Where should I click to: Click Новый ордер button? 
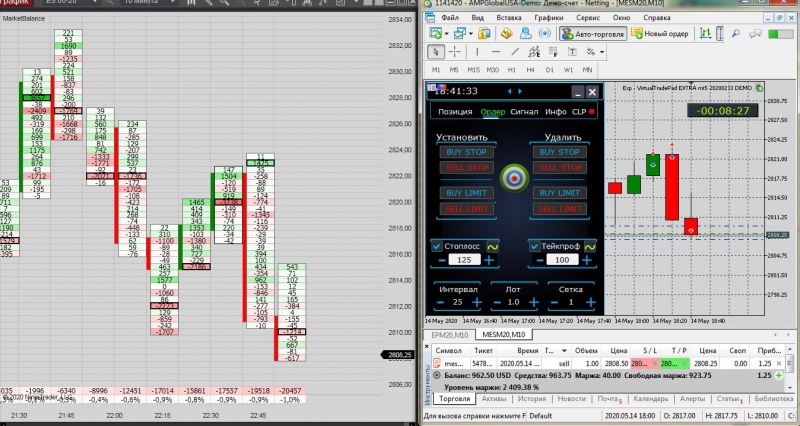point(660,34)
